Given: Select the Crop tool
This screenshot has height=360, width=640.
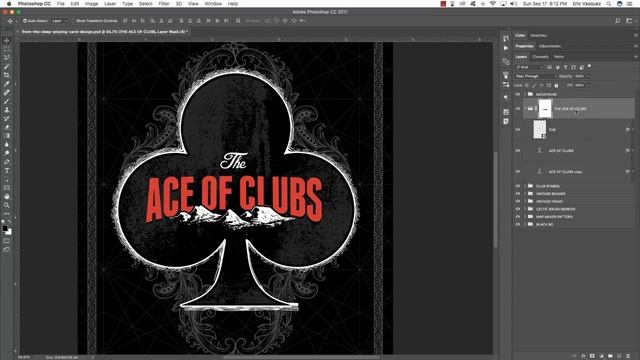Looking at the screenshot, I should (7, 75).
